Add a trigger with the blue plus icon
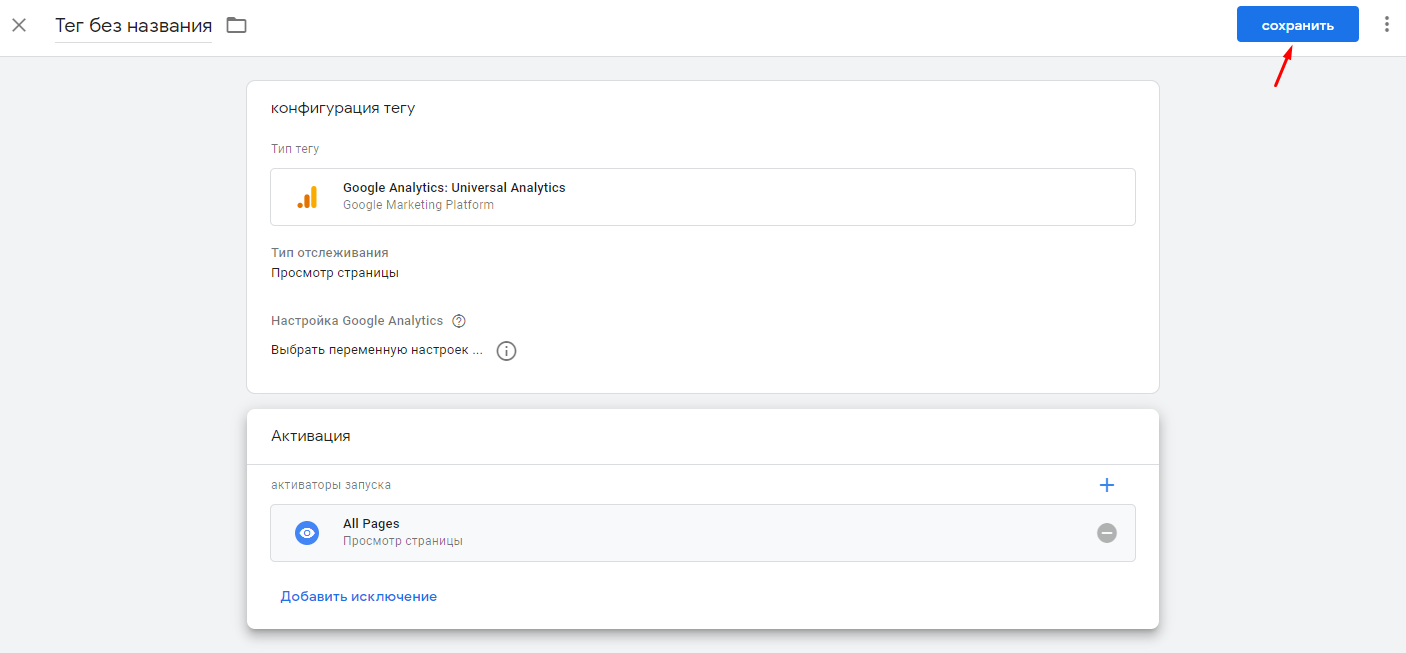Screen dimensions: 1406x653 point(1106,485)
